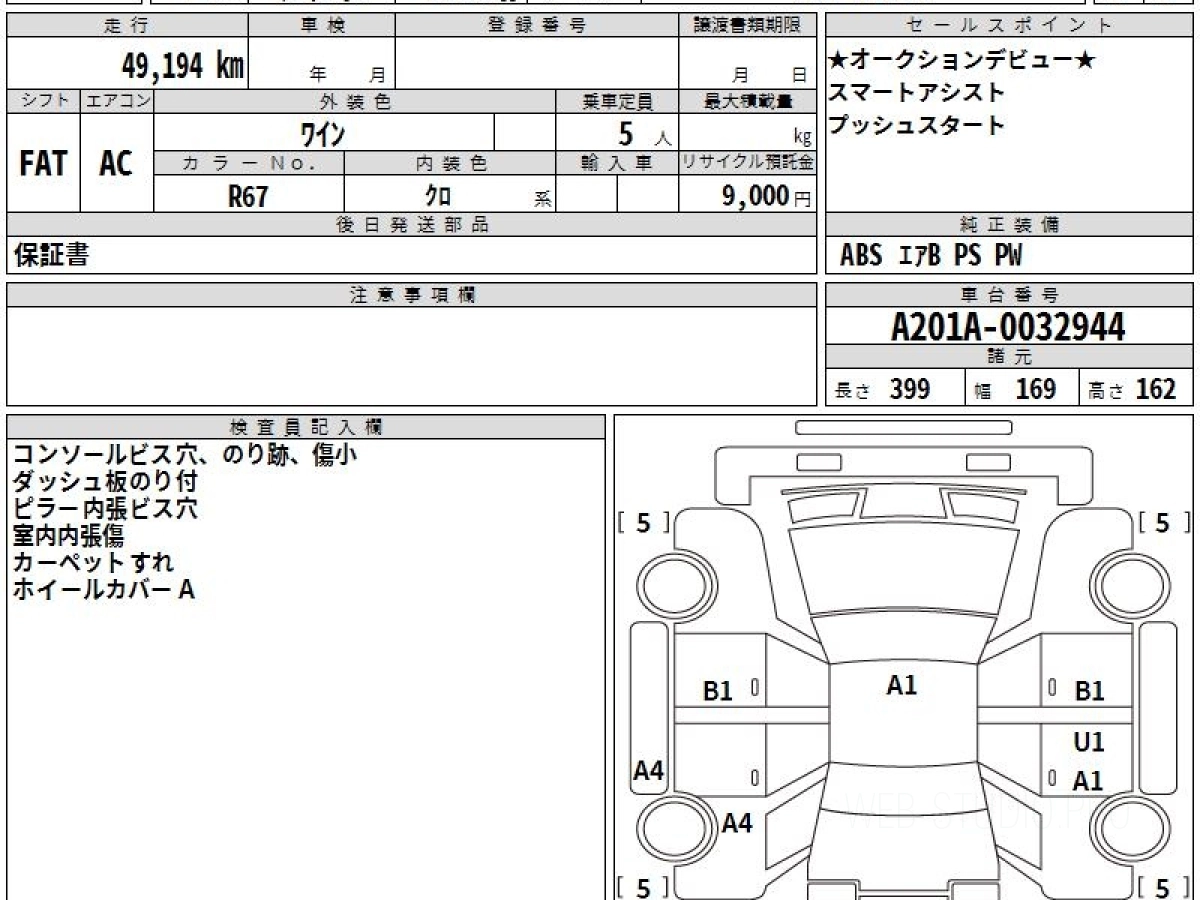1200x900 pixels.
Task: Click the エアコン column header
Action: (x=117, y=101)
